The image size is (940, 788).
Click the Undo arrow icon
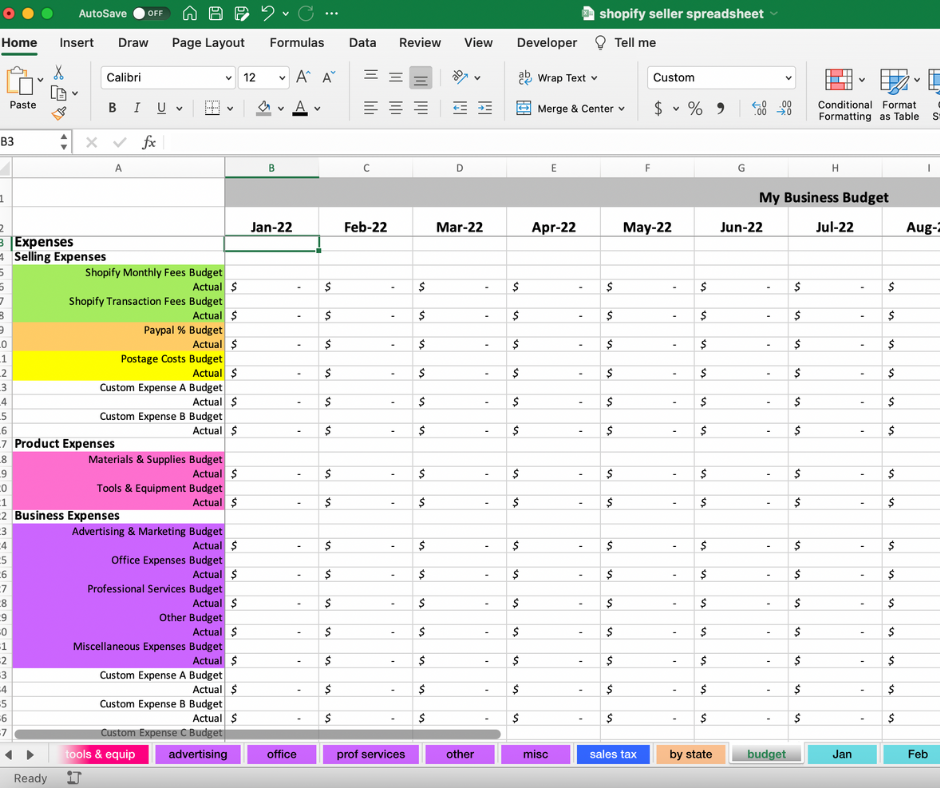(x=267, y=14)
